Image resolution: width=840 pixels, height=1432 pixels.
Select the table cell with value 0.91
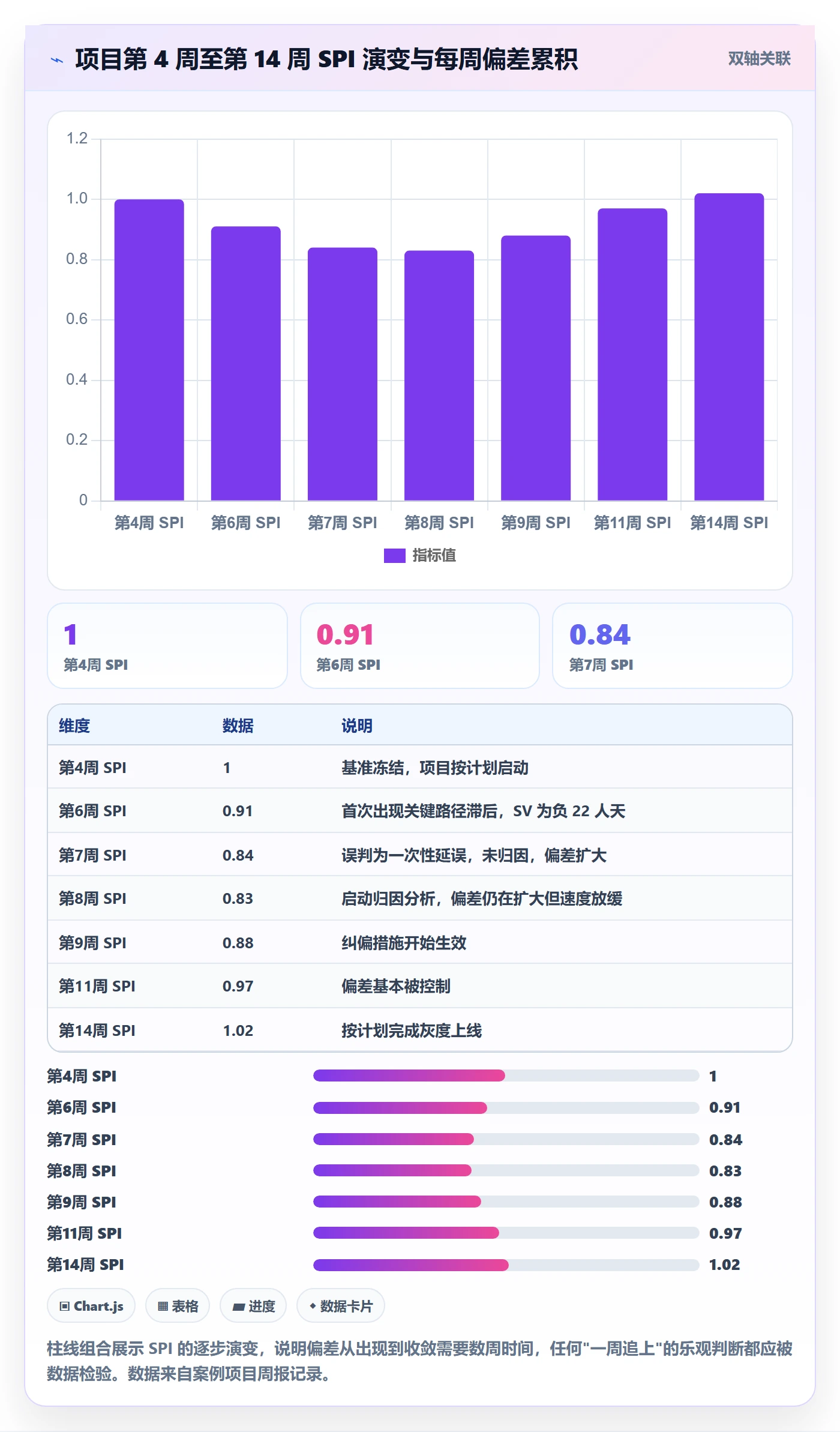238,811
